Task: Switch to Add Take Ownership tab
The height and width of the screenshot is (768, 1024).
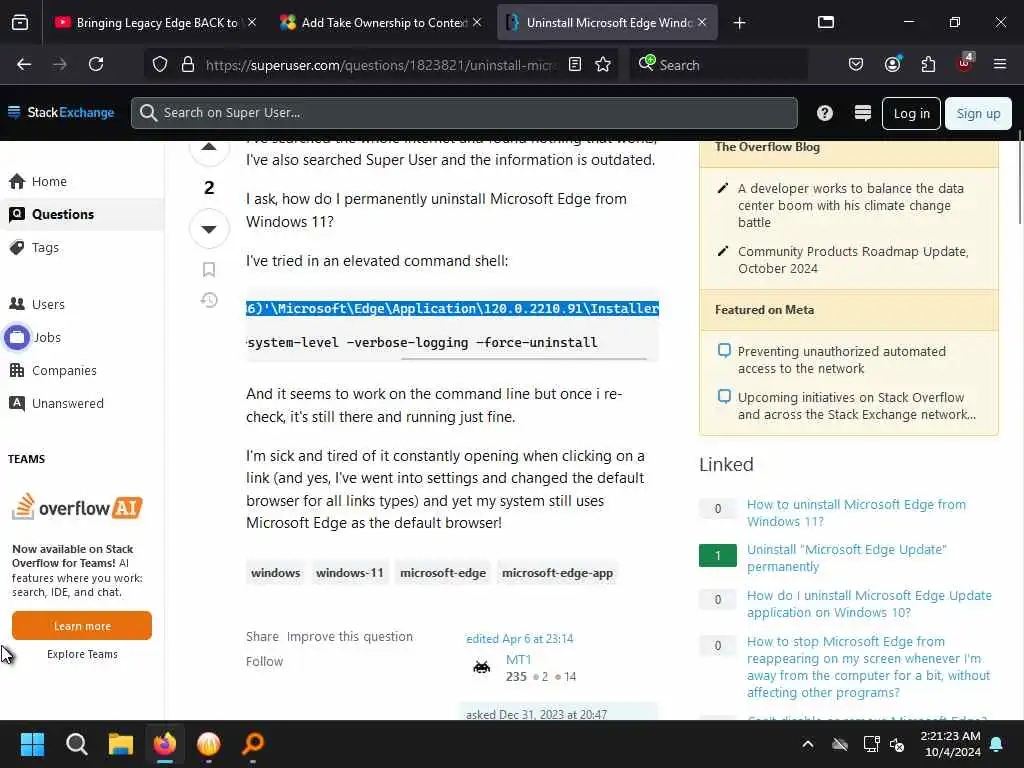Action: click(x=382, y=22)
